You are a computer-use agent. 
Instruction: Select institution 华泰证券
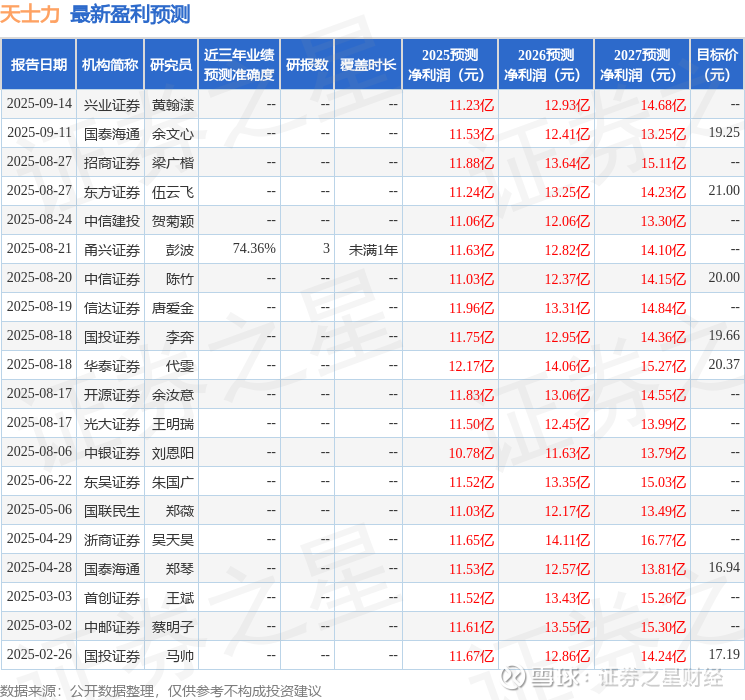coord(112,366)
